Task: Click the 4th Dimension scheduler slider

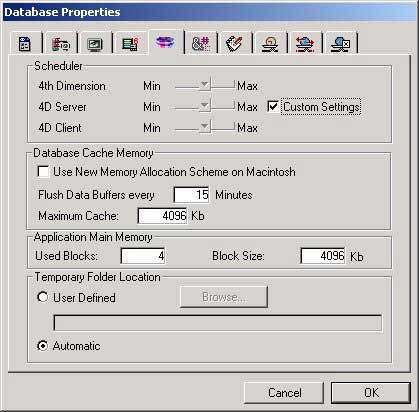Action: pyautogui.click(x=205, y=86)
